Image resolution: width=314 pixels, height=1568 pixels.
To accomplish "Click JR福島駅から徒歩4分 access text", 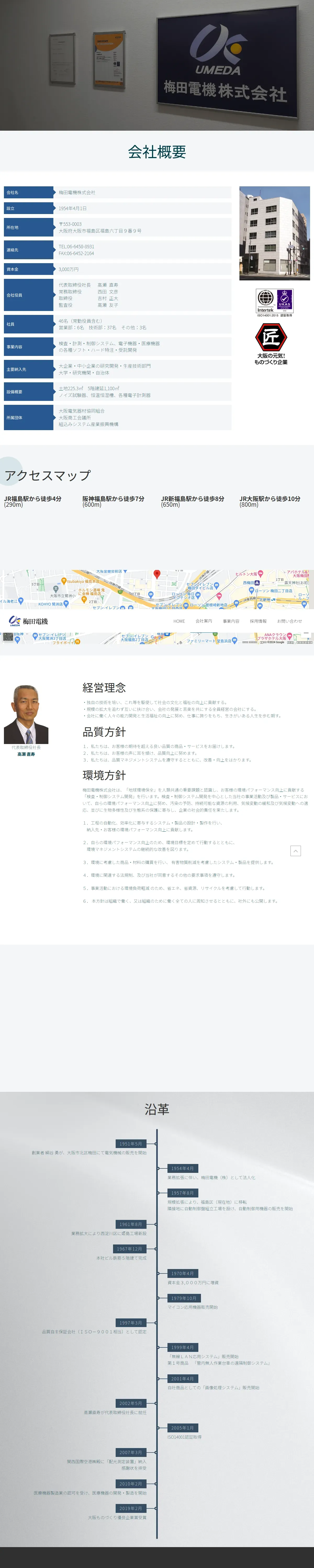I will pyautogui.click(x=33, y=499).
